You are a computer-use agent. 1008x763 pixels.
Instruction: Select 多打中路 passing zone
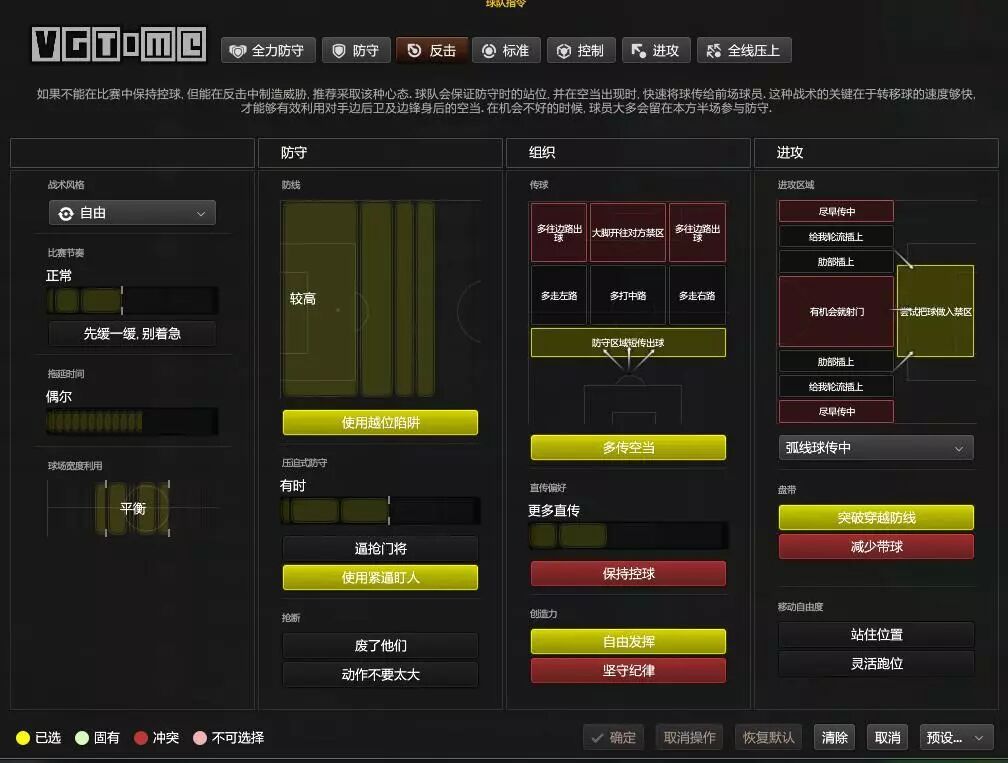click(x=627, y=296)
